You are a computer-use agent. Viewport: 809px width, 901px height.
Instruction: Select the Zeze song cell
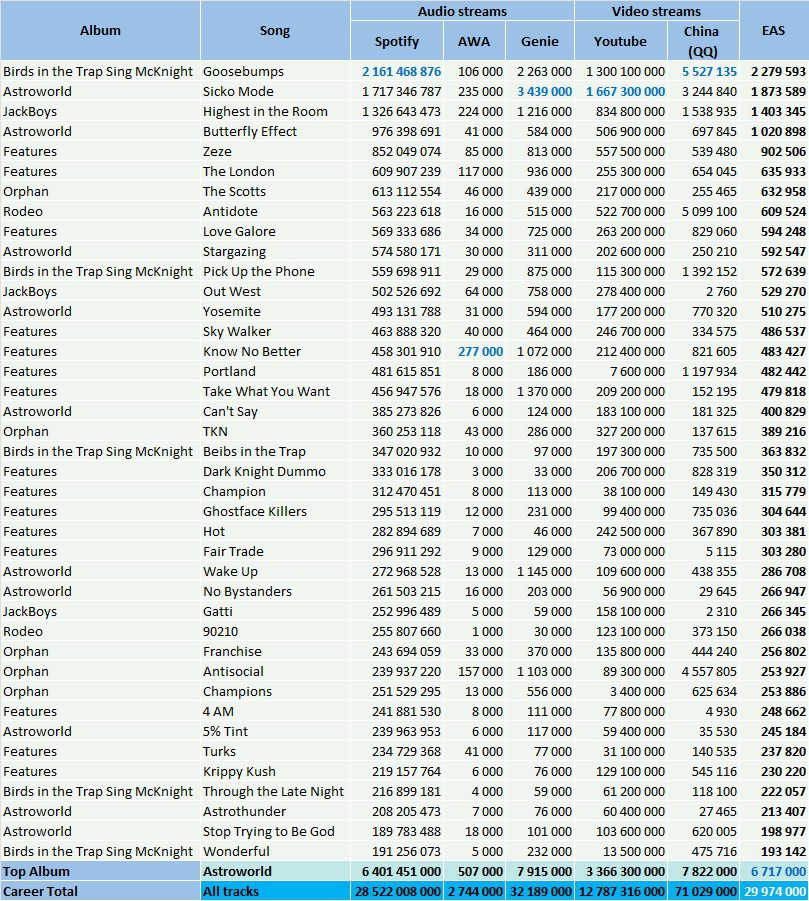(x=275, y=152)
